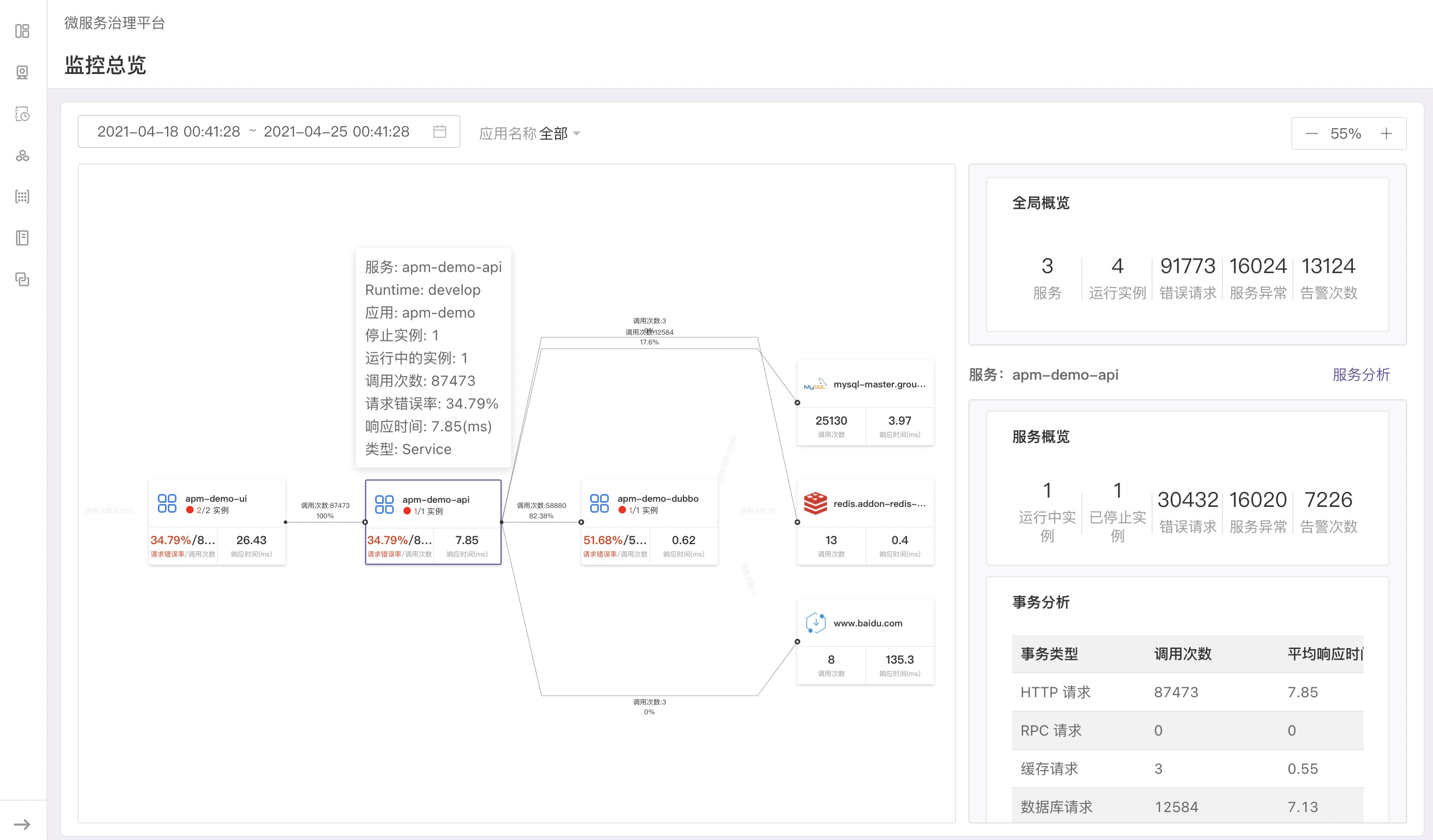Click the edge endpoint dot on www.baidu.com node
Image resolution: width=1433 pixels, height=840 pixels.
(797, 641)
